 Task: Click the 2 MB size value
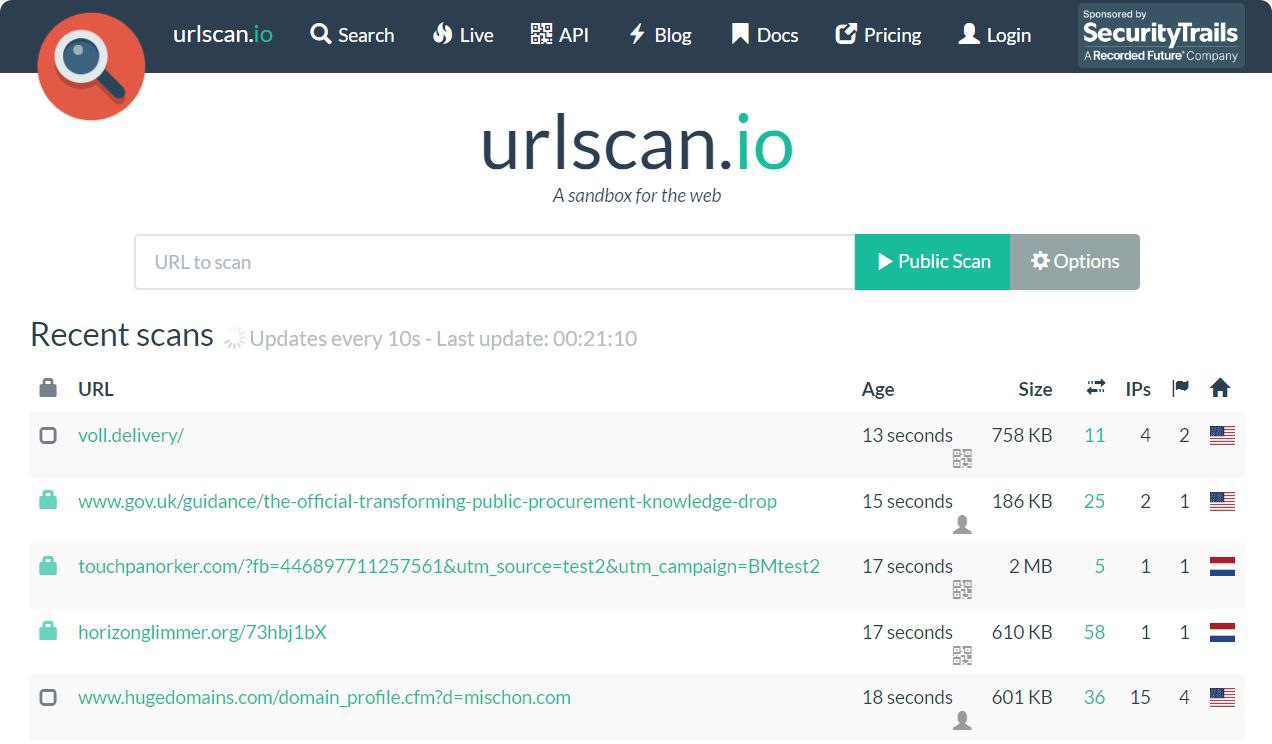[1031, 566]
